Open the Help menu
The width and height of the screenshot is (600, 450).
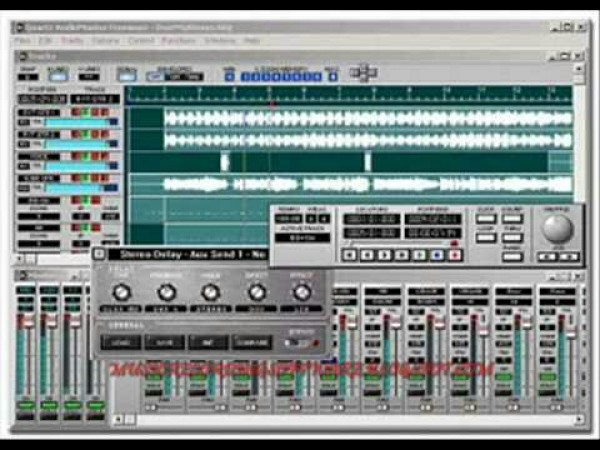(x=252, y=40)
